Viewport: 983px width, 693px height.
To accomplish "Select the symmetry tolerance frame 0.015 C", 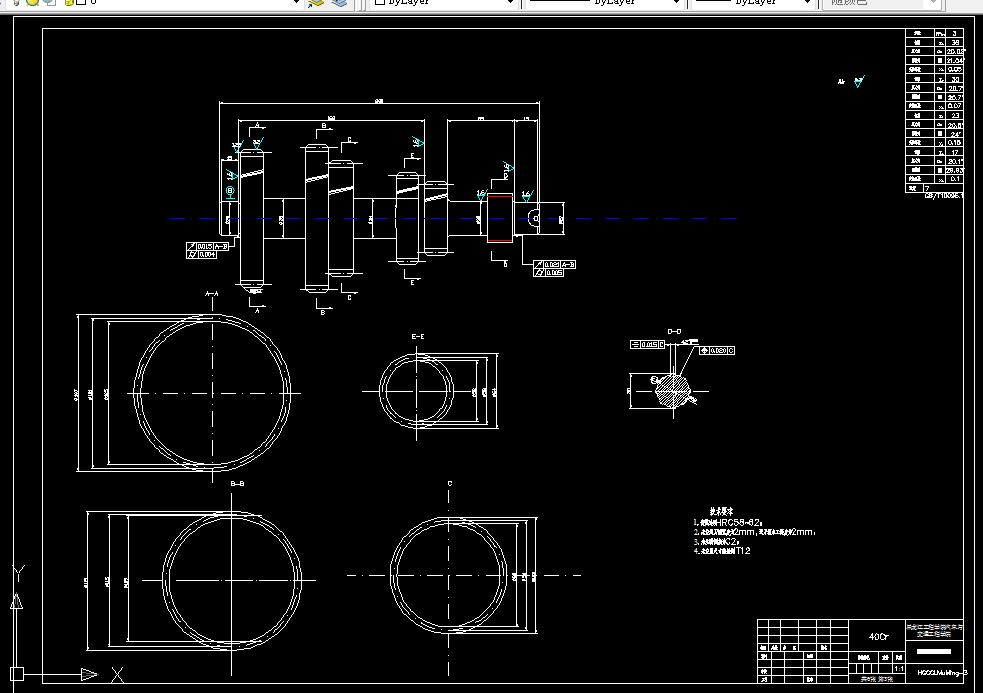I will click(647, 344).
